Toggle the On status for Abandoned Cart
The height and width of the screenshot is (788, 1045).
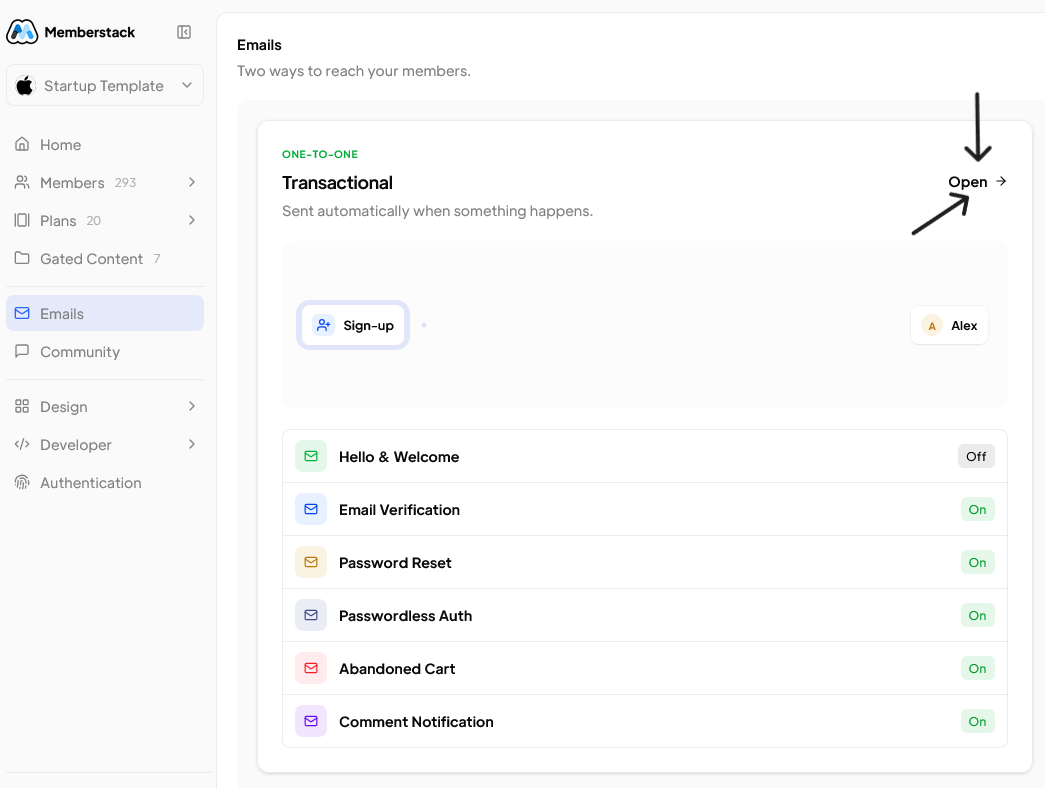pos(978,668)
